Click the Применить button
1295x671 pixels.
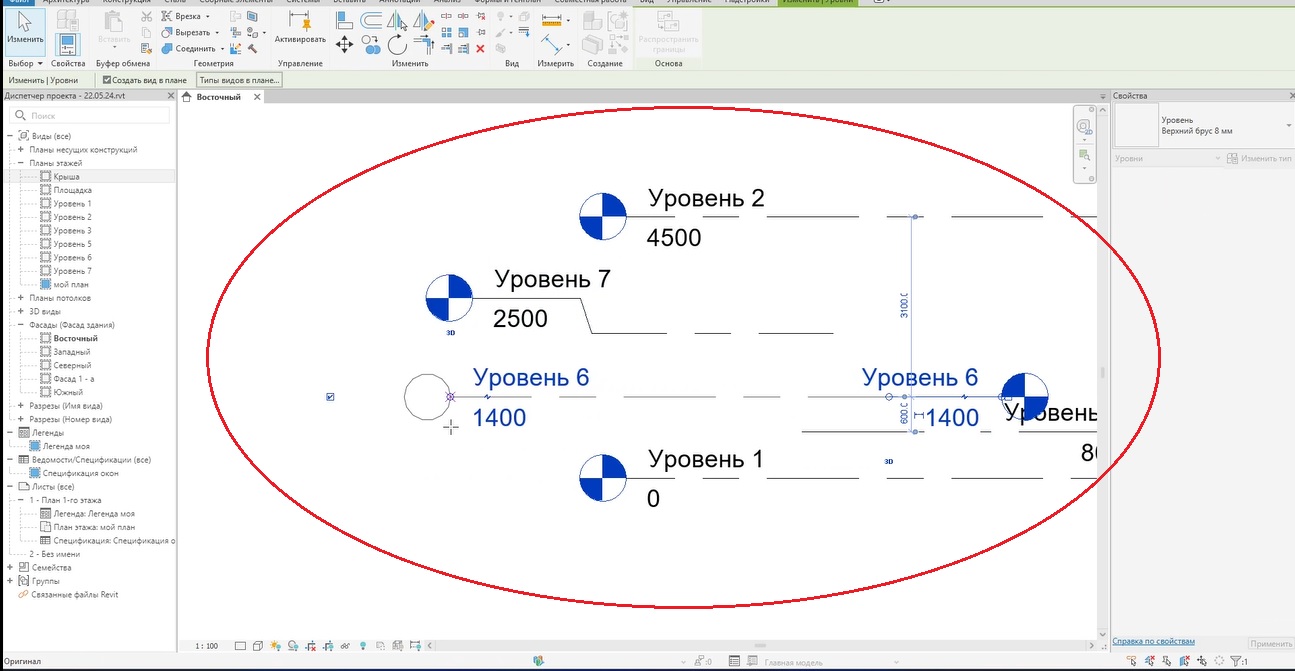point(1271,645)
